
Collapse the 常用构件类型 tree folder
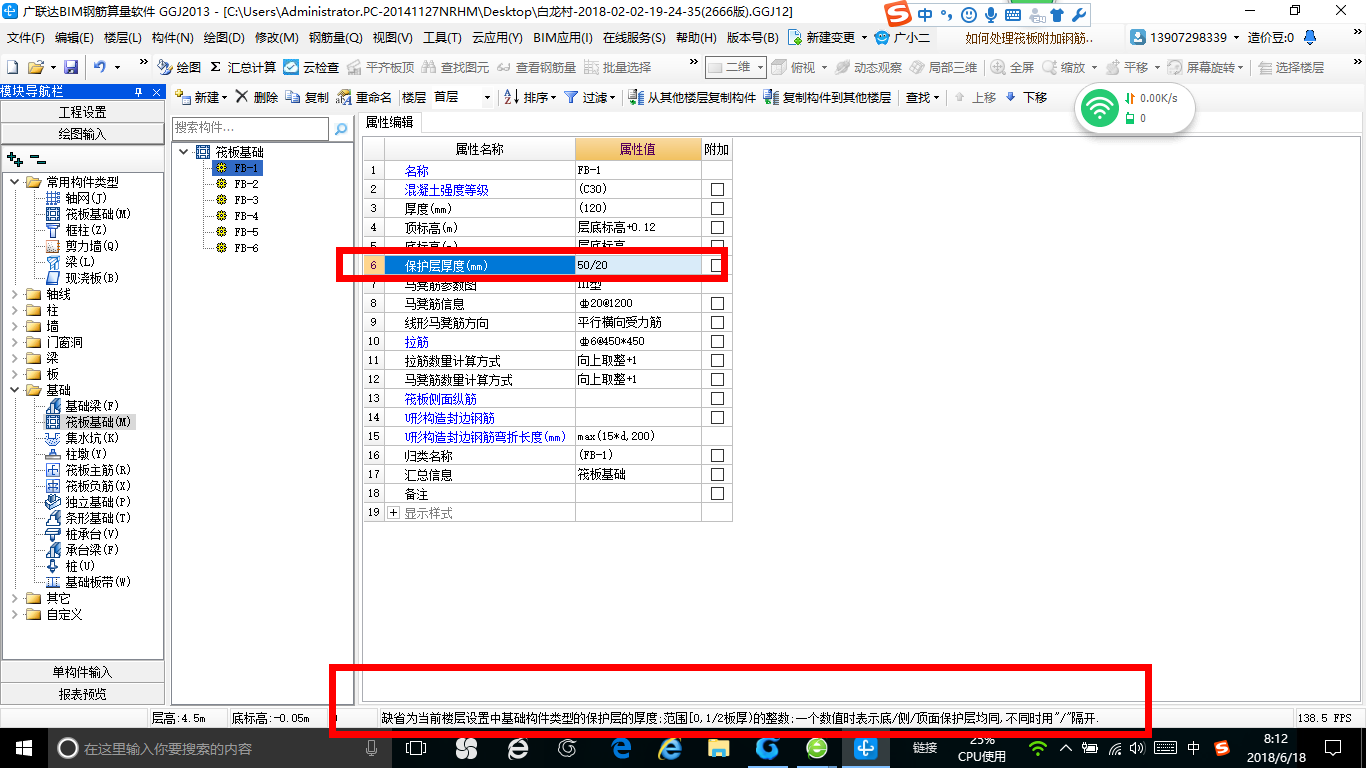point(16,182)
